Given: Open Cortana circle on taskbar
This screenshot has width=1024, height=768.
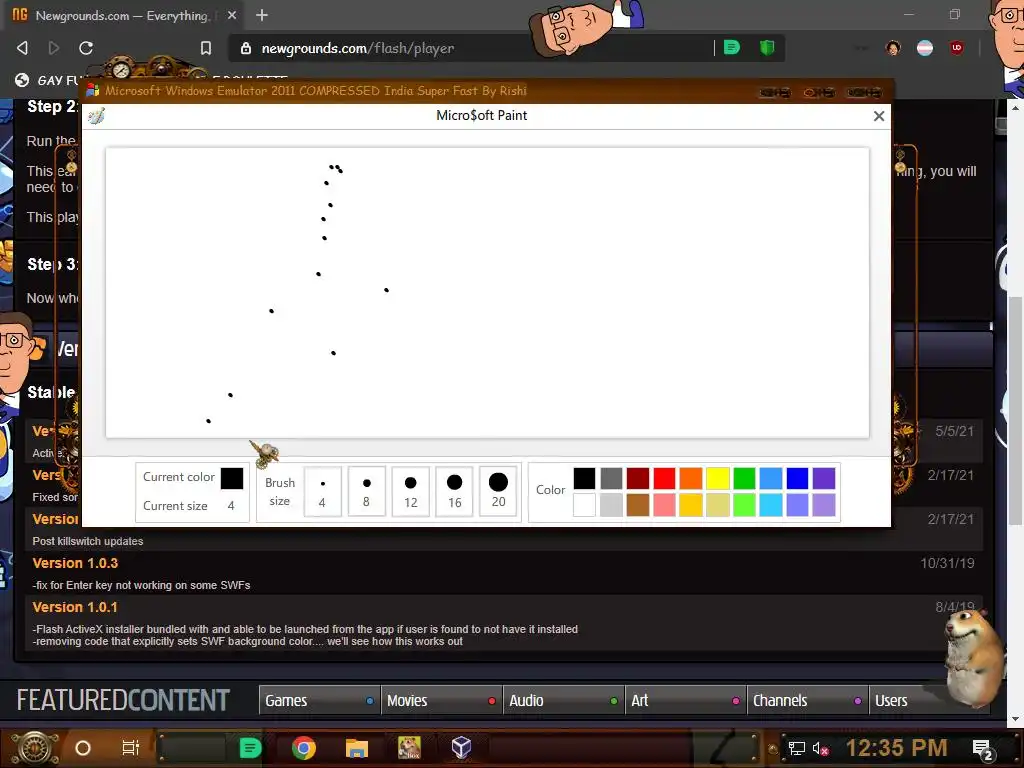Looking at the screenshot, I should [83, 748].
